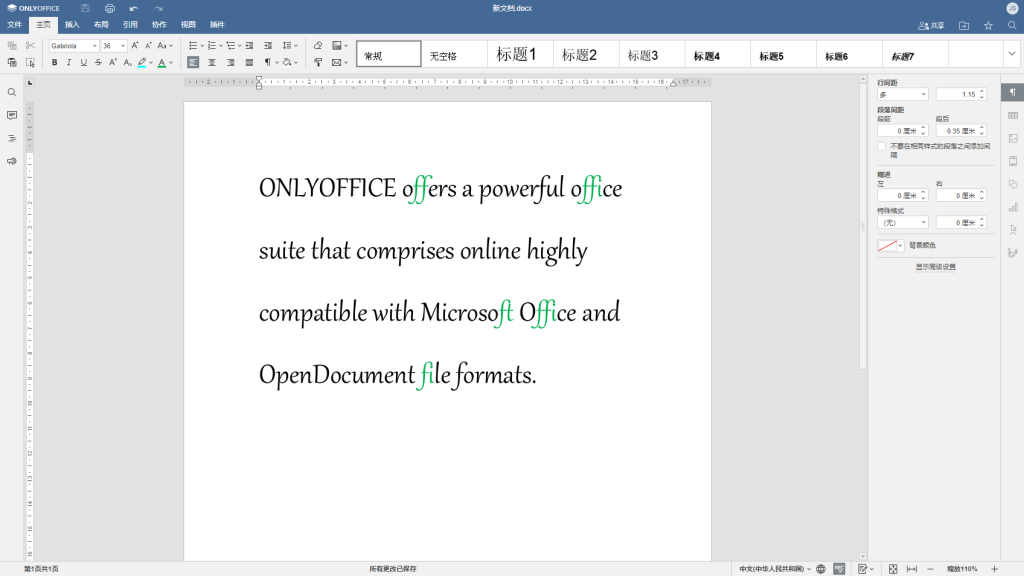Open the Search icon in the left sidebar
Viewport: 1024px width, 576px height.
tap(12, 93)
